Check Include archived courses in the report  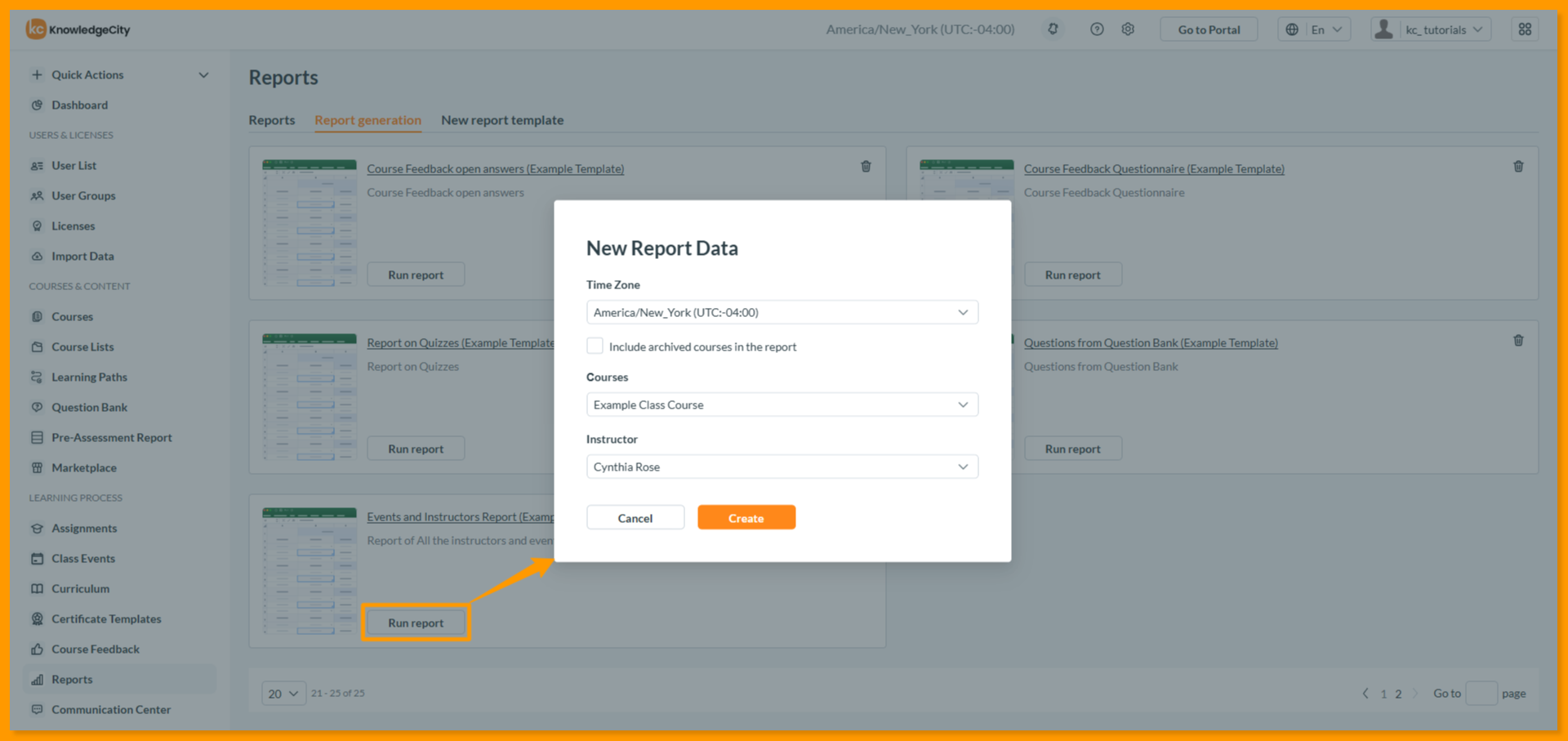(595, 346)
